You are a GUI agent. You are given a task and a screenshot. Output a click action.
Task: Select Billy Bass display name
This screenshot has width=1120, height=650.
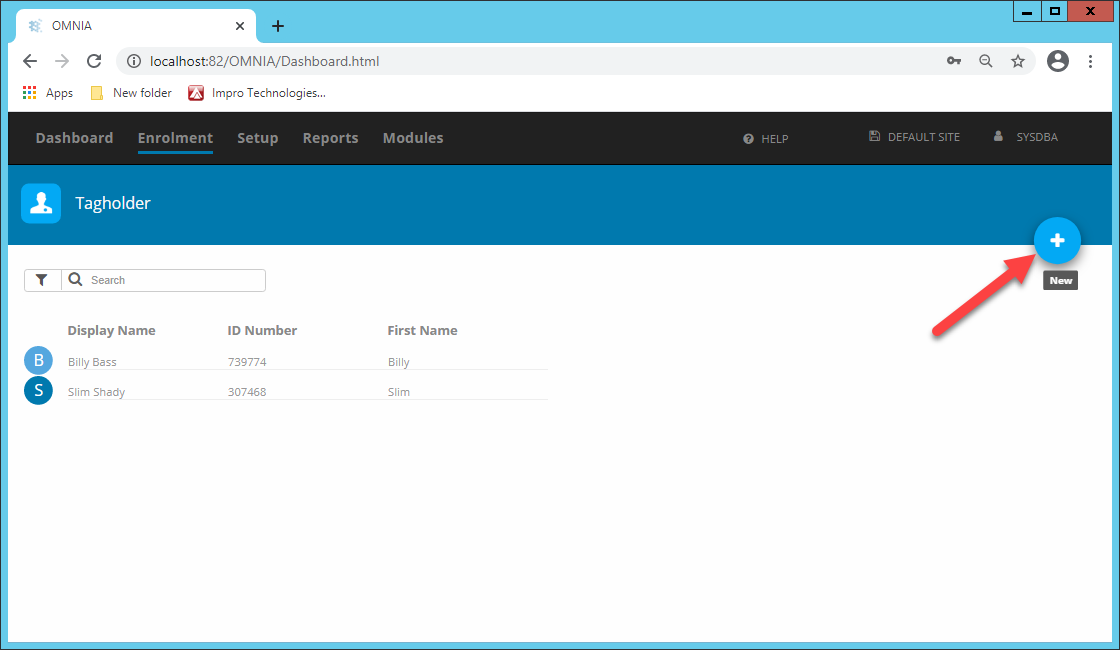(92, 362)
